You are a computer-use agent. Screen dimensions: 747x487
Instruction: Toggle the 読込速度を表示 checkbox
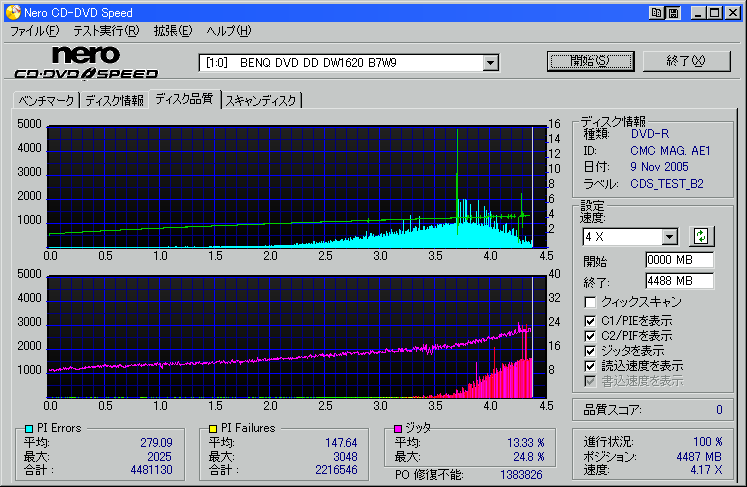(591, 366)
